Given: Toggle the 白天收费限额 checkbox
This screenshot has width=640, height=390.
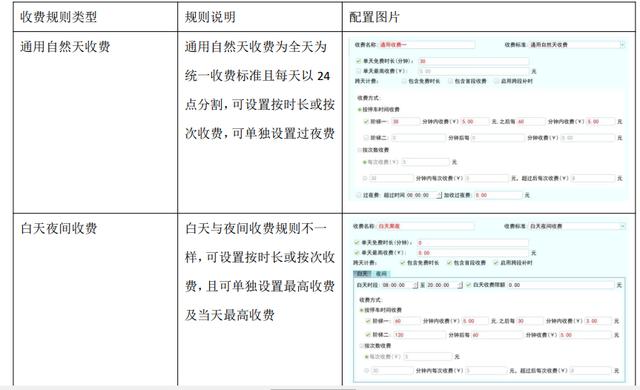Looking at the screenshot, I should click(469, 285).
